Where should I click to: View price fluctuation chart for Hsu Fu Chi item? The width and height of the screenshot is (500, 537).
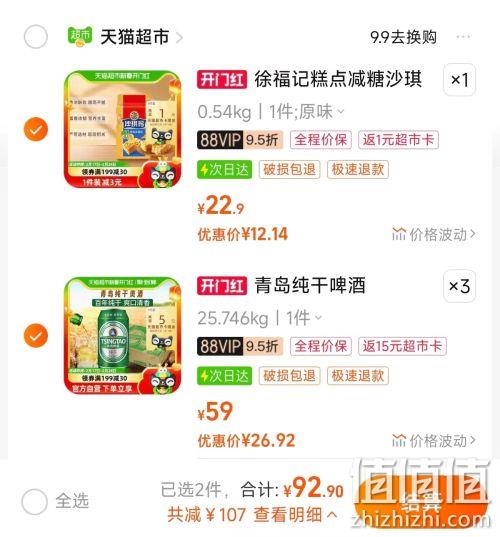pos(434,235)
